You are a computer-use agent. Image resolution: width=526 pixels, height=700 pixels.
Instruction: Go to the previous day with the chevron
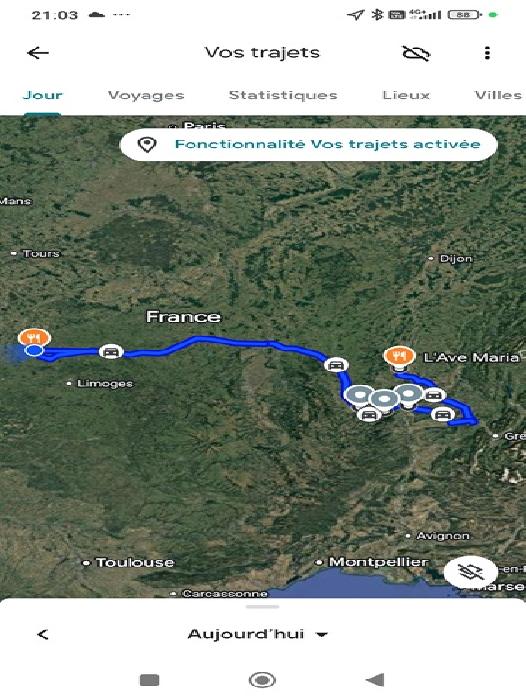[43, 634]
